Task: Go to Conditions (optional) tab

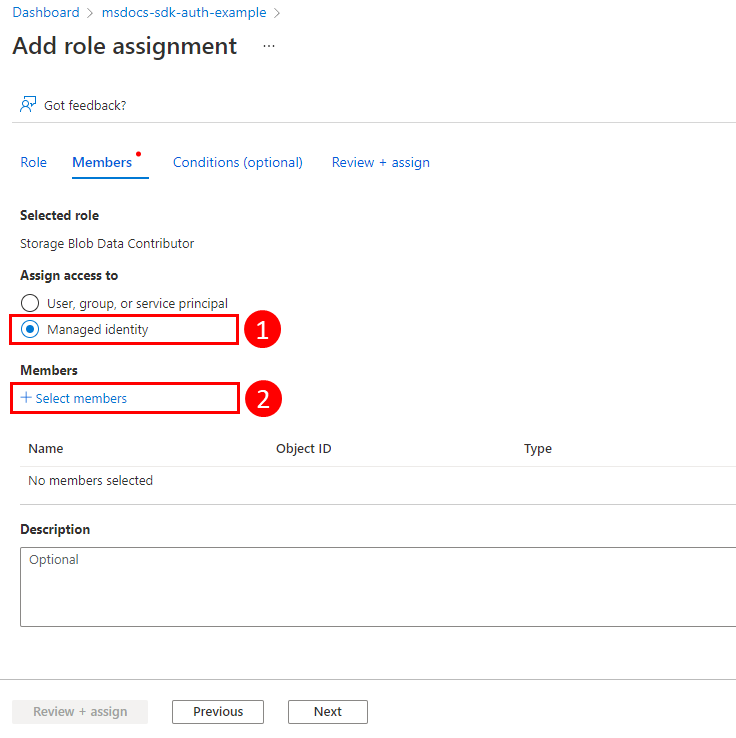Action: tap(238, 162)
